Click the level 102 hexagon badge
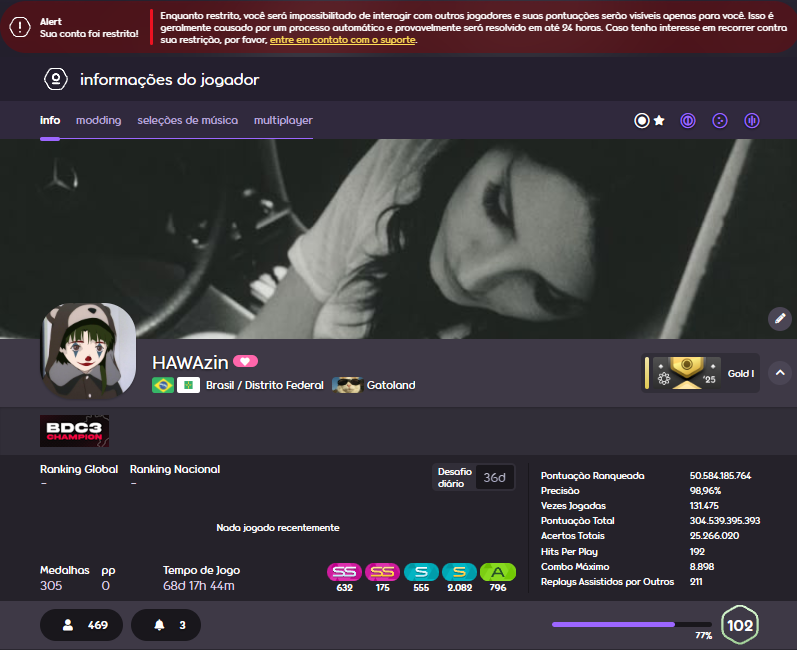Image resolution: width=797 pixels, height=650 pixels. point(740,625)
